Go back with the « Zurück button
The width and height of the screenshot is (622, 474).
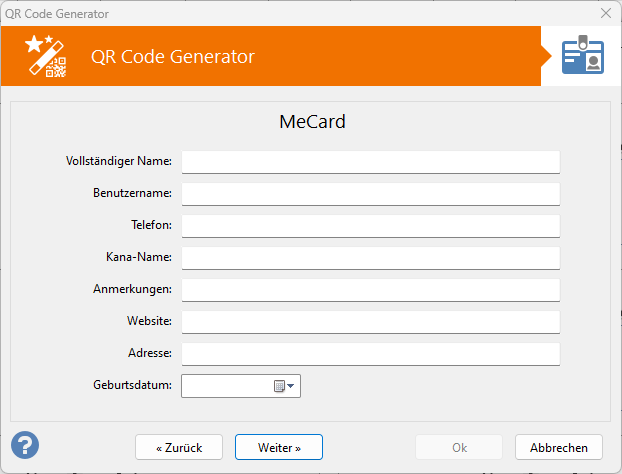coord(179,447)
